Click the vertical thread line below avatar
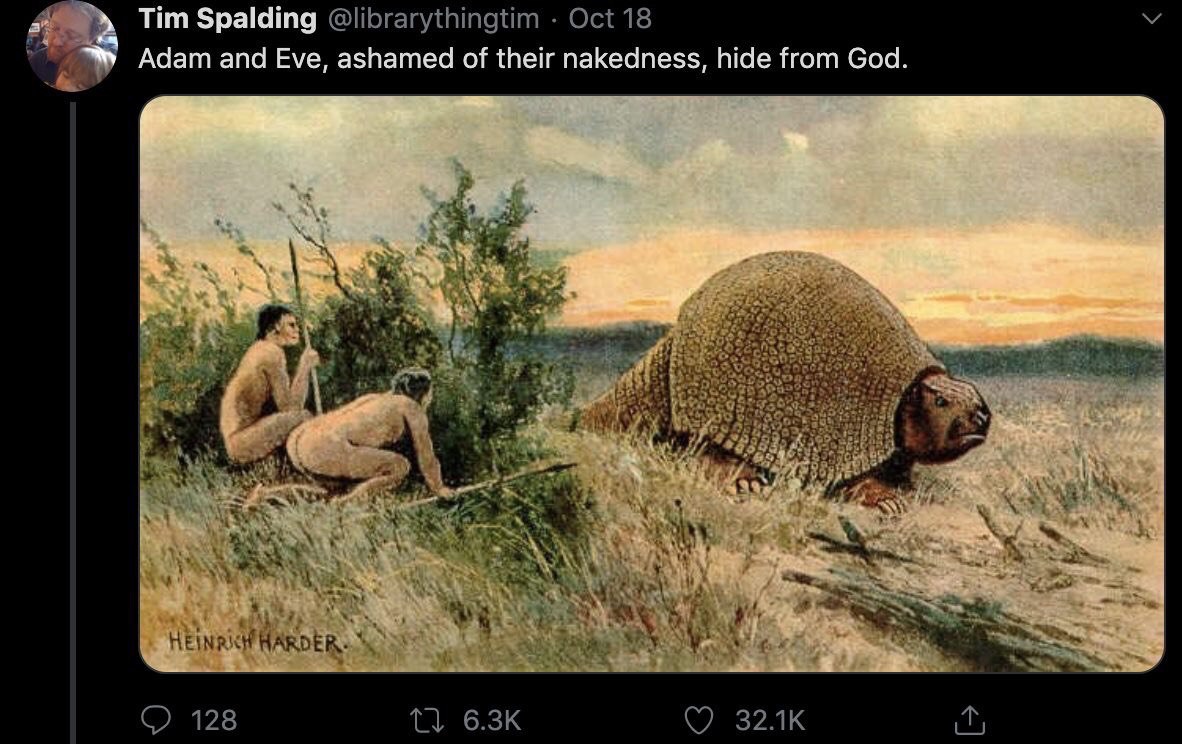Image resolution: width=1182 pixels, height=744 pixels. (73, 422)
